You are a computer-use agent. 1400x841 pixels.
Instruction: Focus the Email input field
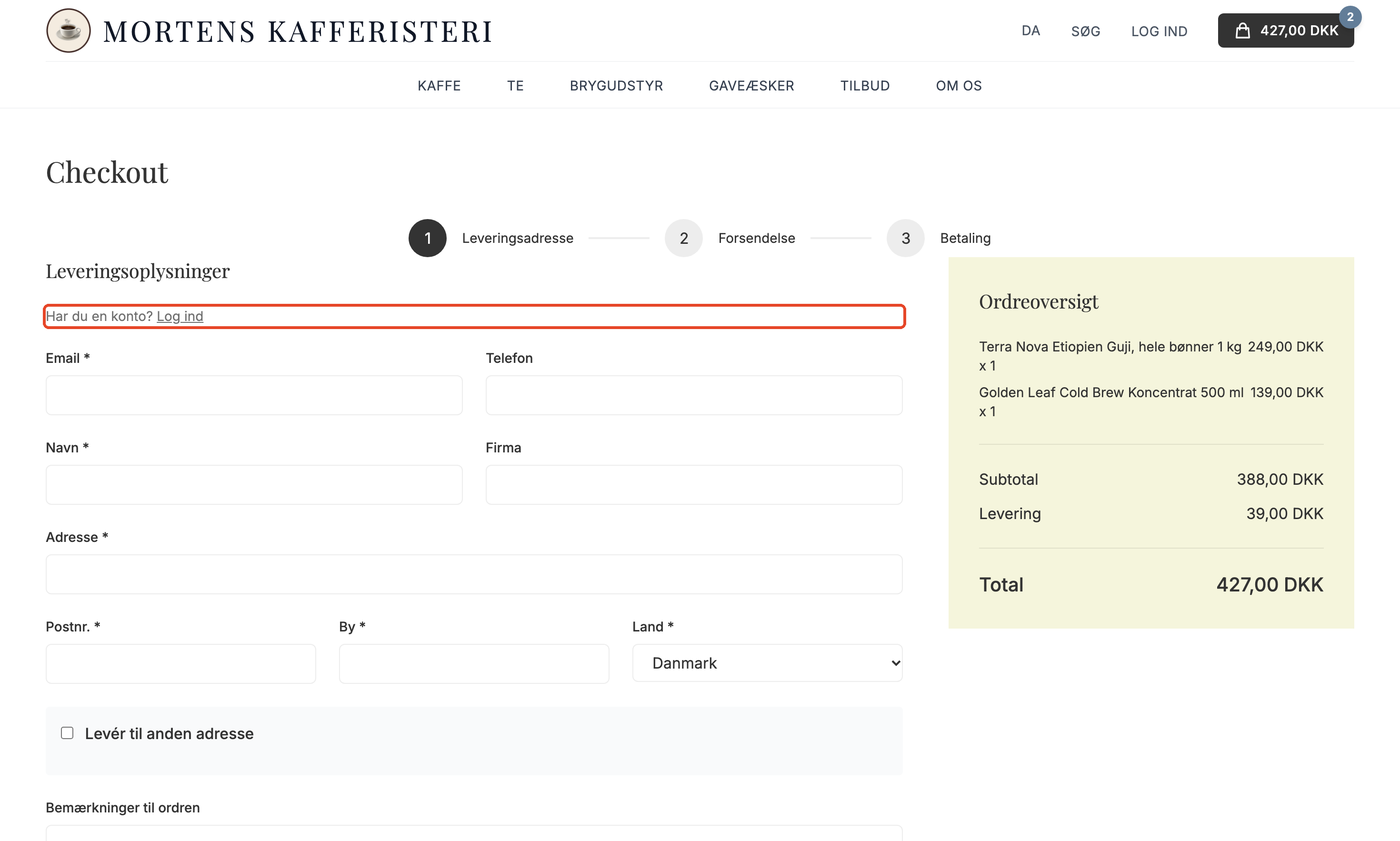(x=254, y=395)
